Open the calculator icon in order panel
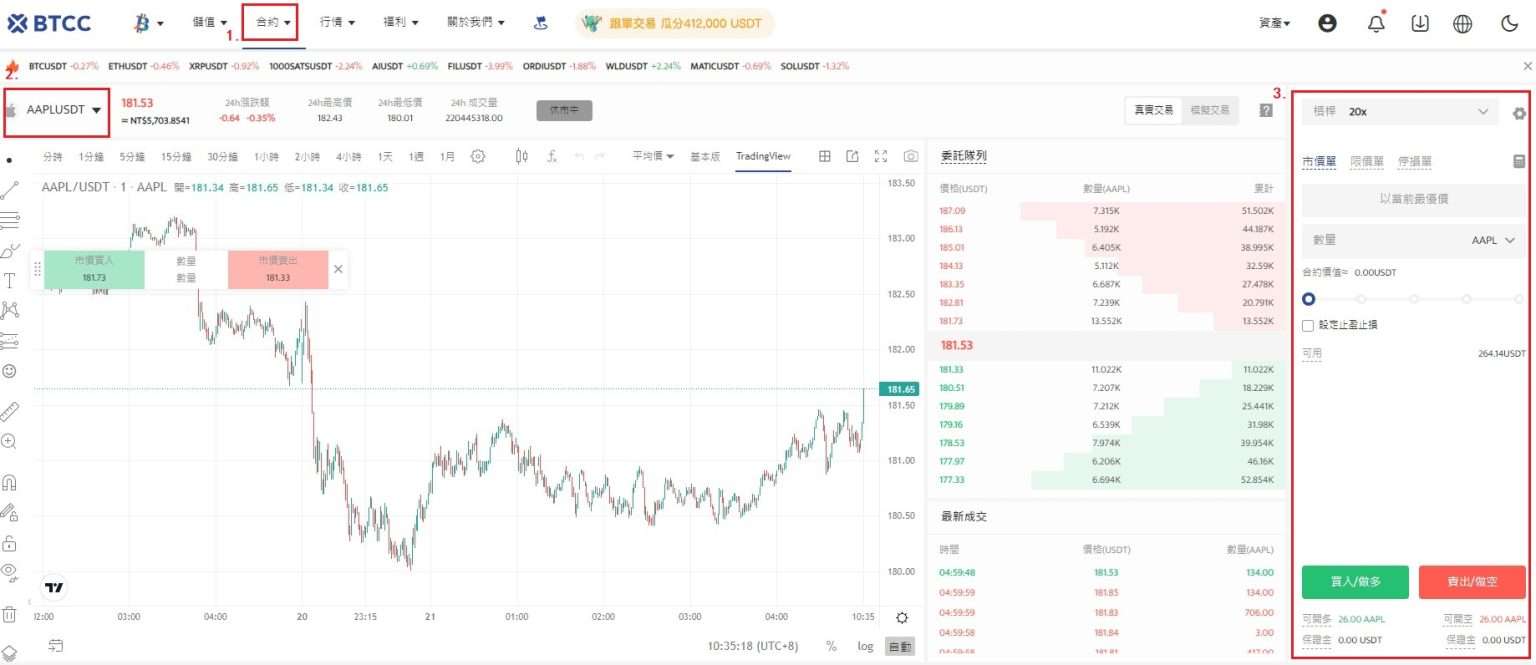Screen dimensions: 1536x665 click(1520, 161)
